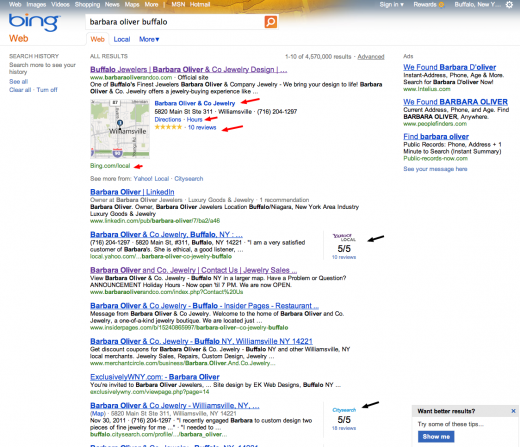The width and height of the screenshot is (520, 447).
Task: Select the Web tab below search box
Action: 97,39
